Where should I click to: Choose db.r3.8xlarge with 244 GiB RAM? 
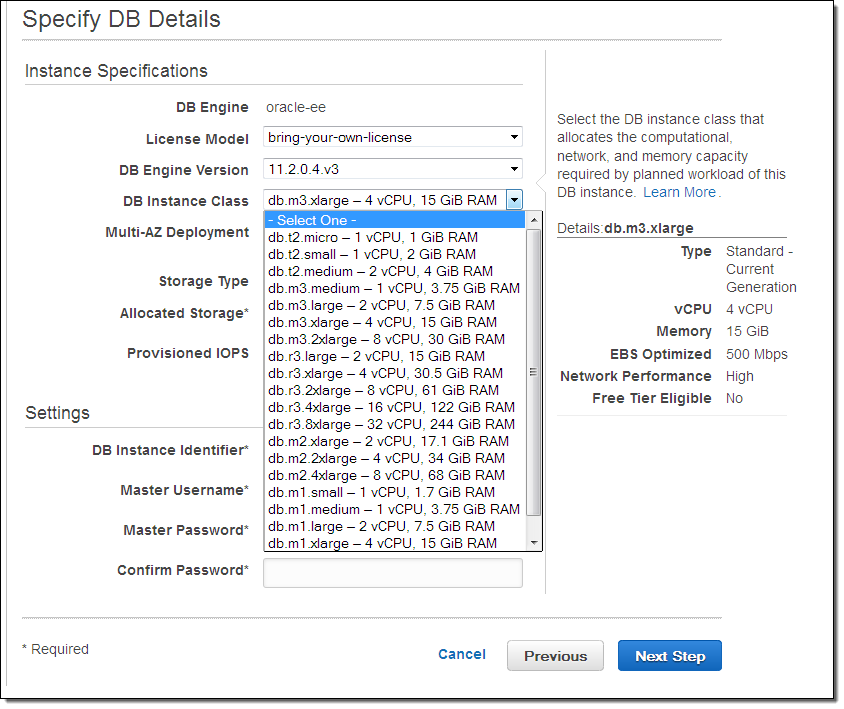(391, 424)
